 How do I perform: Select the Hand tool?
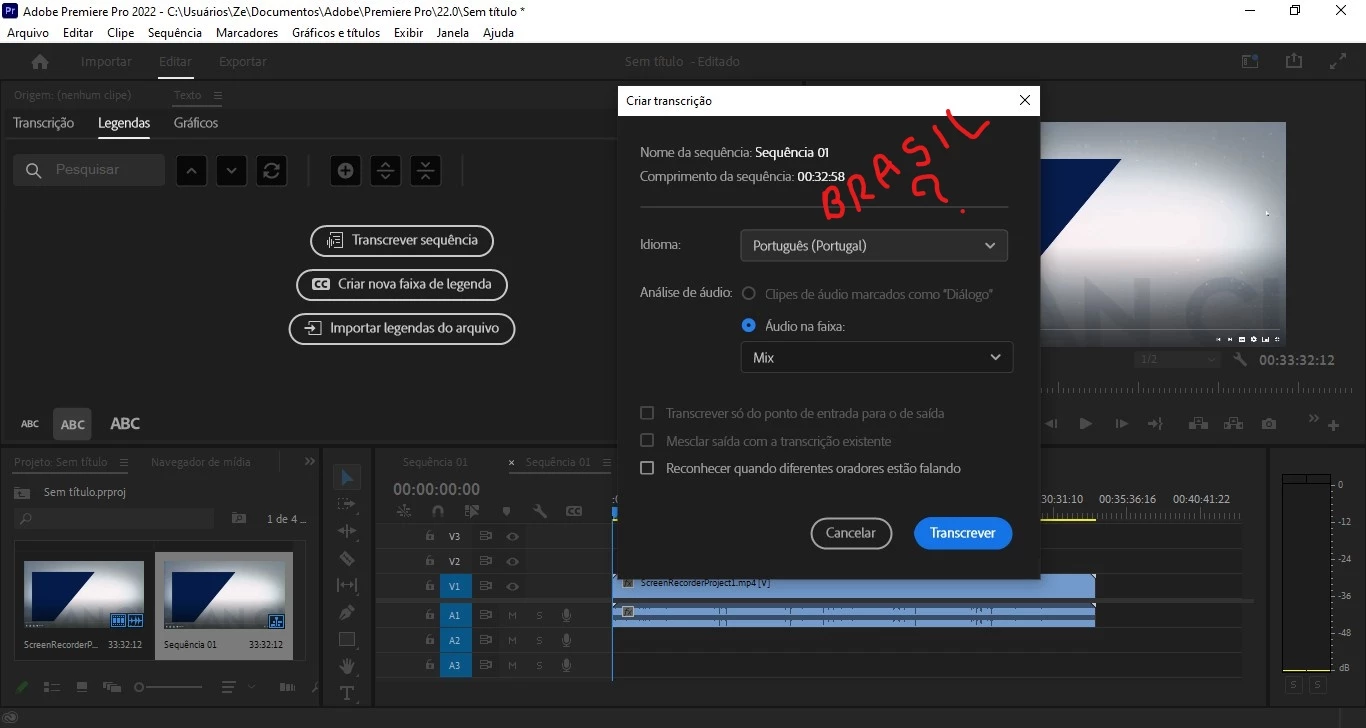(347, 666)
